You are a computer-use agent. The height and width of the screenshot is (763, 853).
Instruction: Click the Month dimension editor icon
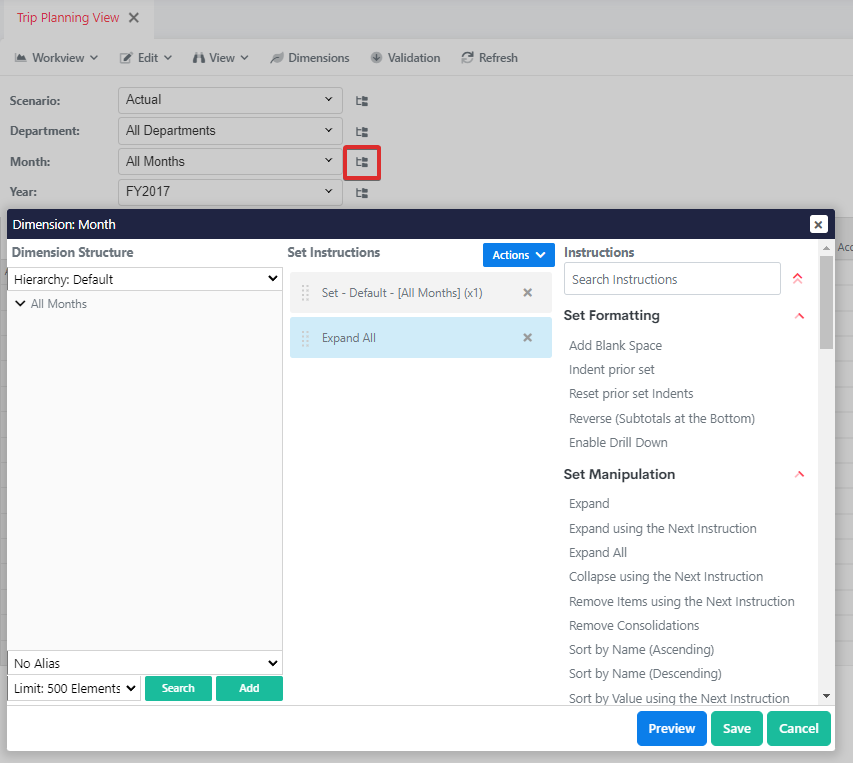click(x=362, y=162)
